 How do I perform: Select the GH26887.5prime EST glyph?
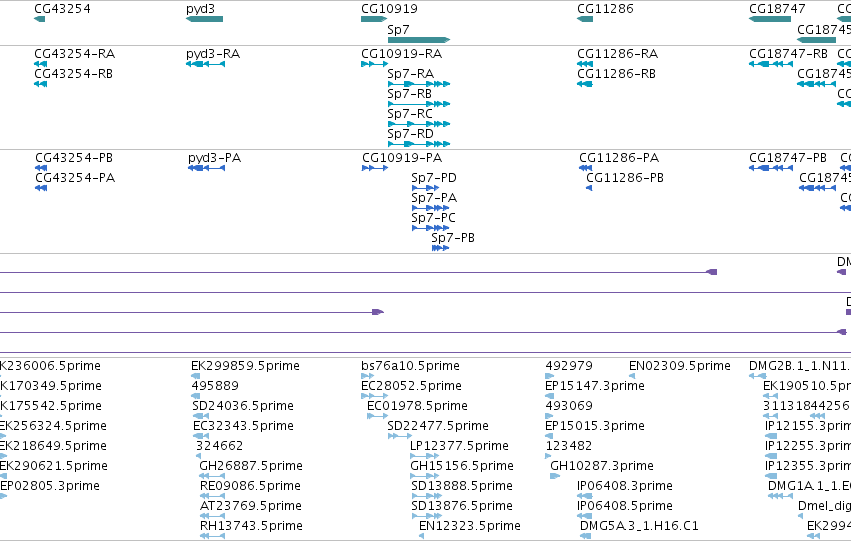coord(212,476)
